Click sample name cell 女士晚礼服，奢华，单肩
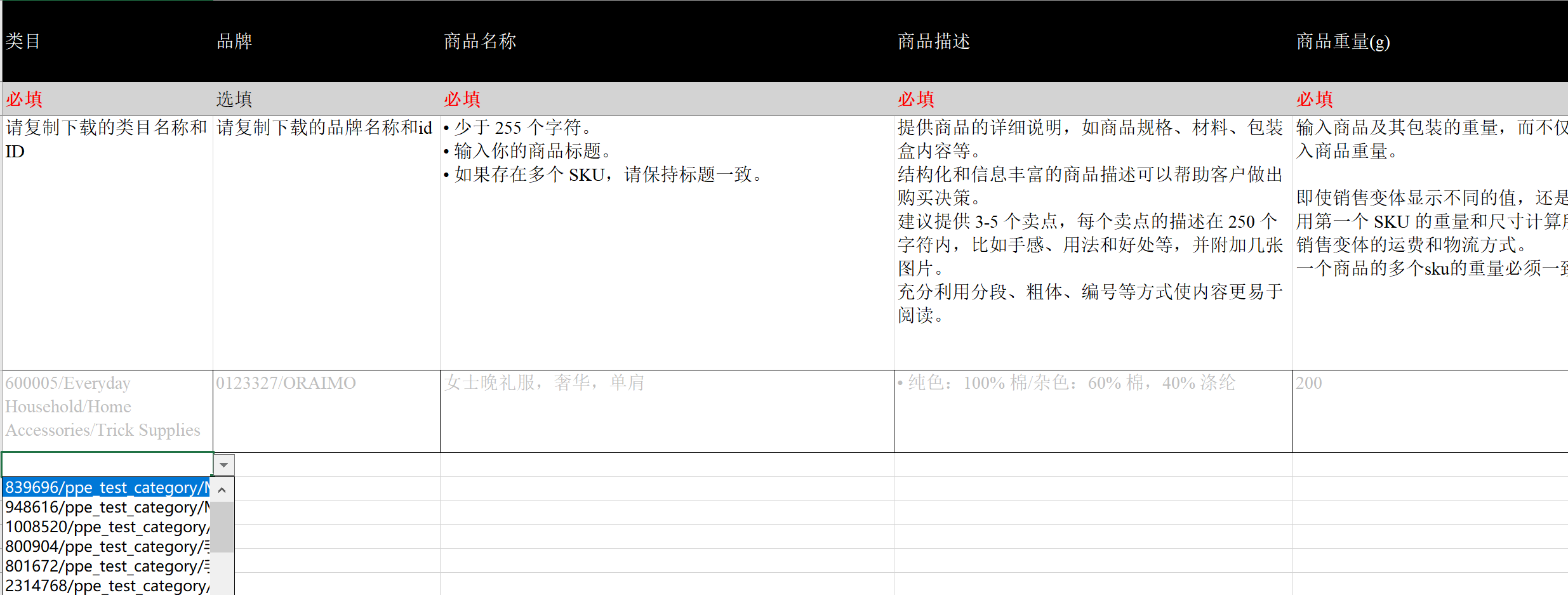This screenshot has height=595, width=1568. tap(667, 411)
